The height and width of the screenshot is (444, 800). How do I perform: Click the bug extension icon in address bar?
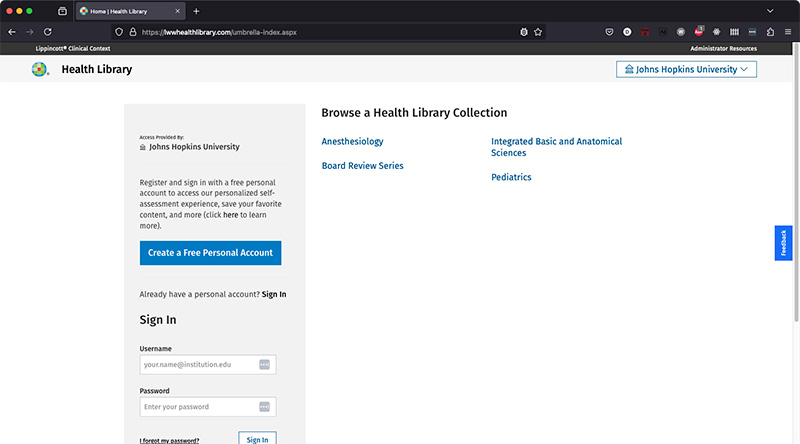(x=523, y=32)
